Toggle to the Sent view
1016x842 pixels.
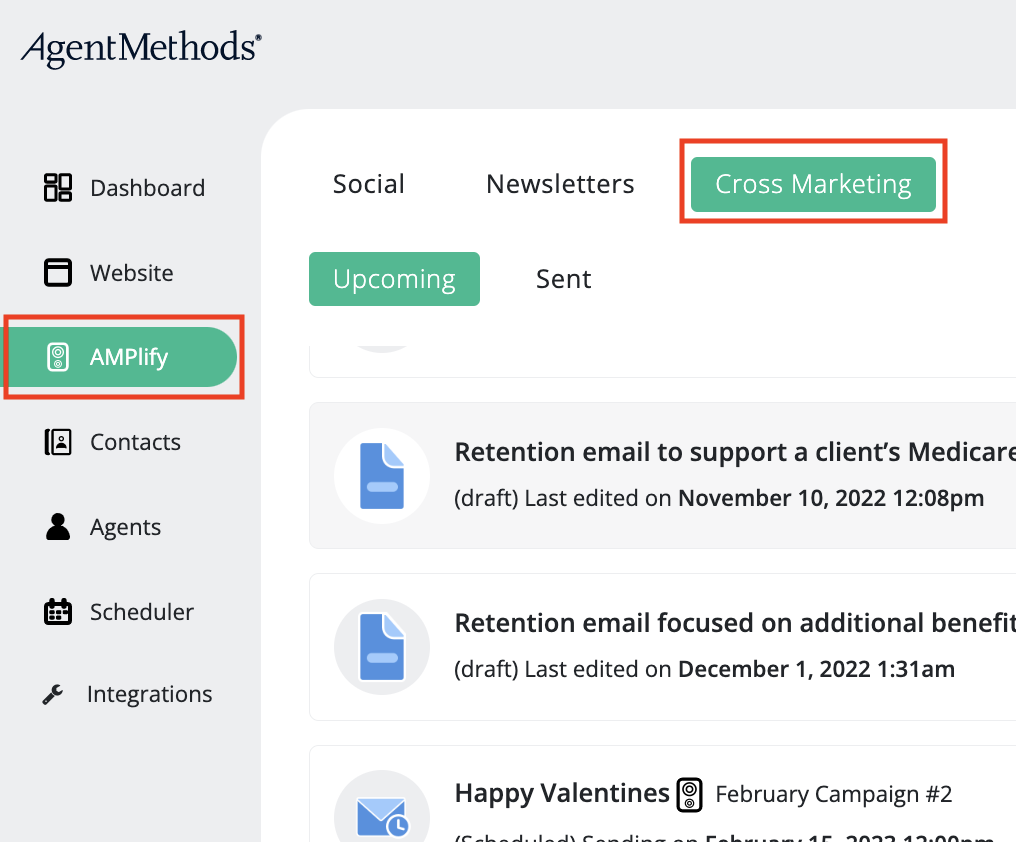pyautogui.click(x=563, y=279)
